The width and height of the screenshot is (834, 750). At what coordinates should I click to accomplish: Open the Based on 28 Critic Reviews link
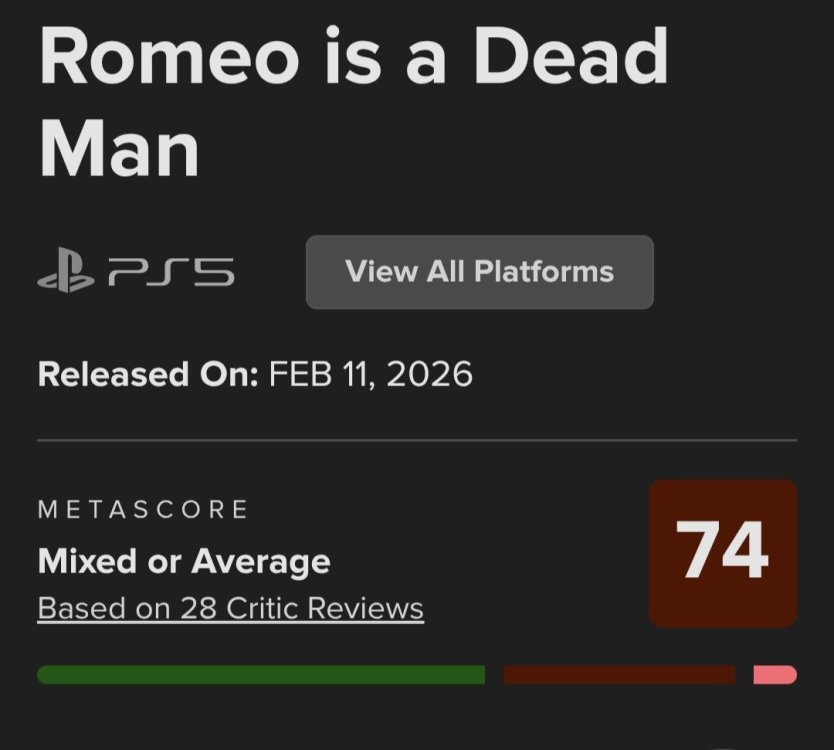[x=230, y=608]
